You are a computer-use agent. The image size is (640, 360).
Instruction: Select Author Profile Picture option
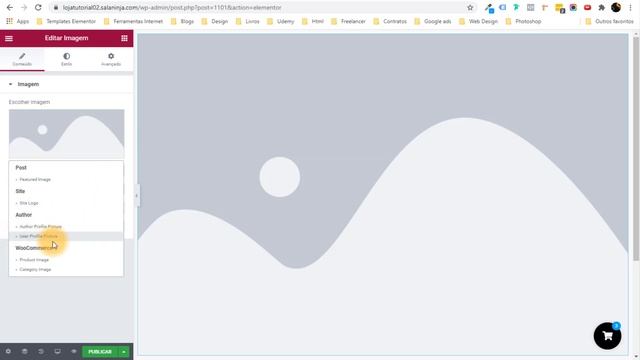pos(40,226)
